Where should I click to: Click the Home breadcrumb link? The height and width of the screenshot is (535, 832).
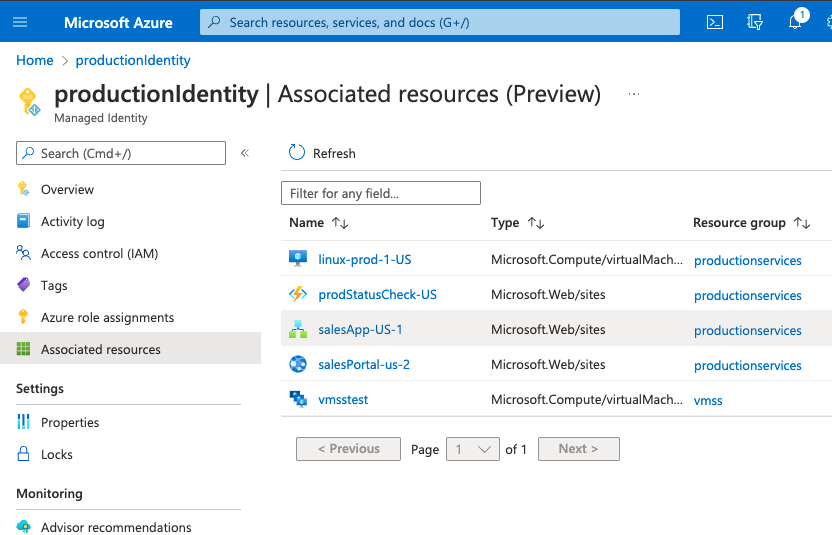35,60
